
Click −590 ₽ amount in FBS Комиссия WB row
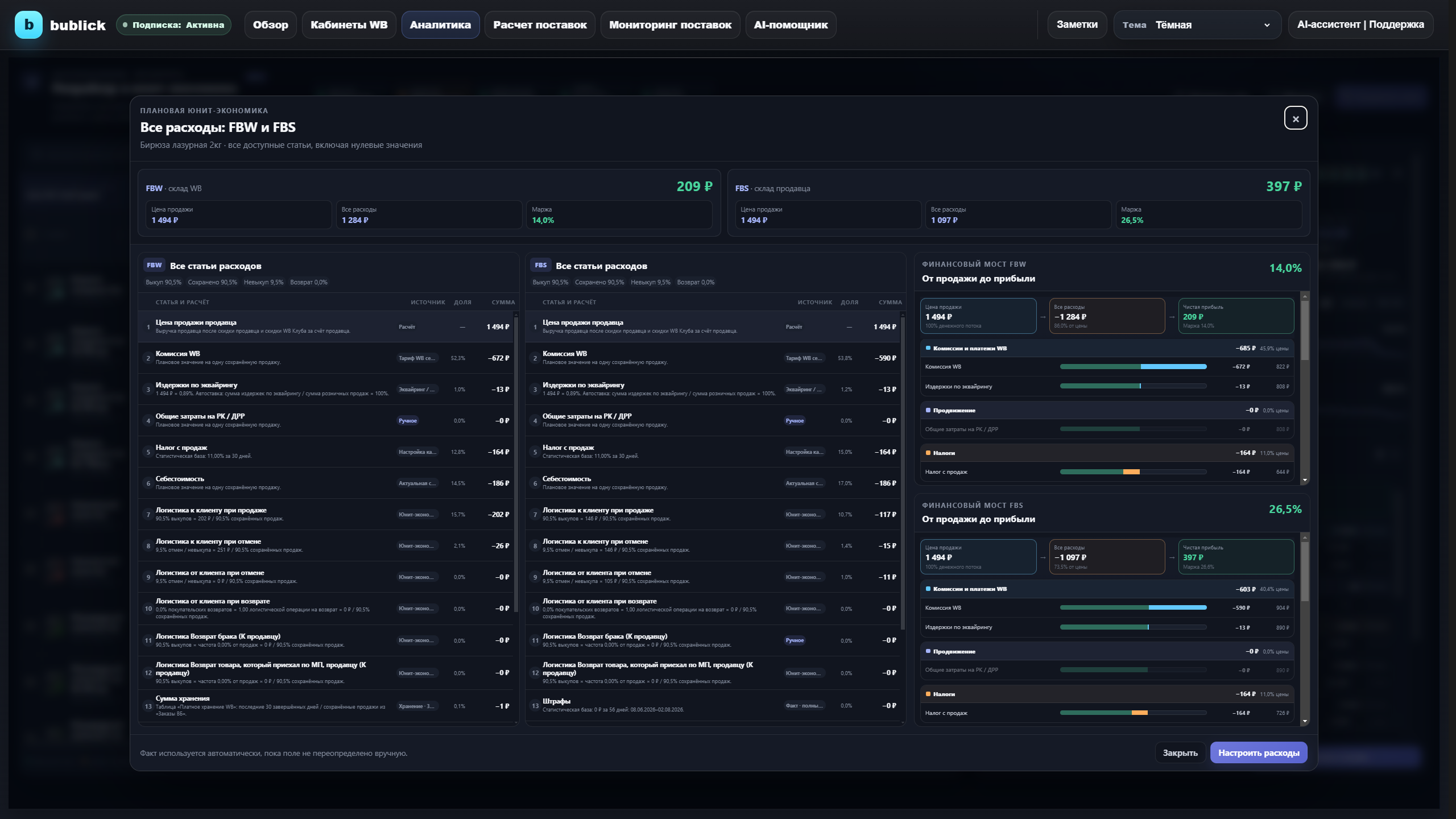pyautogui.click(x=886, y=358)
